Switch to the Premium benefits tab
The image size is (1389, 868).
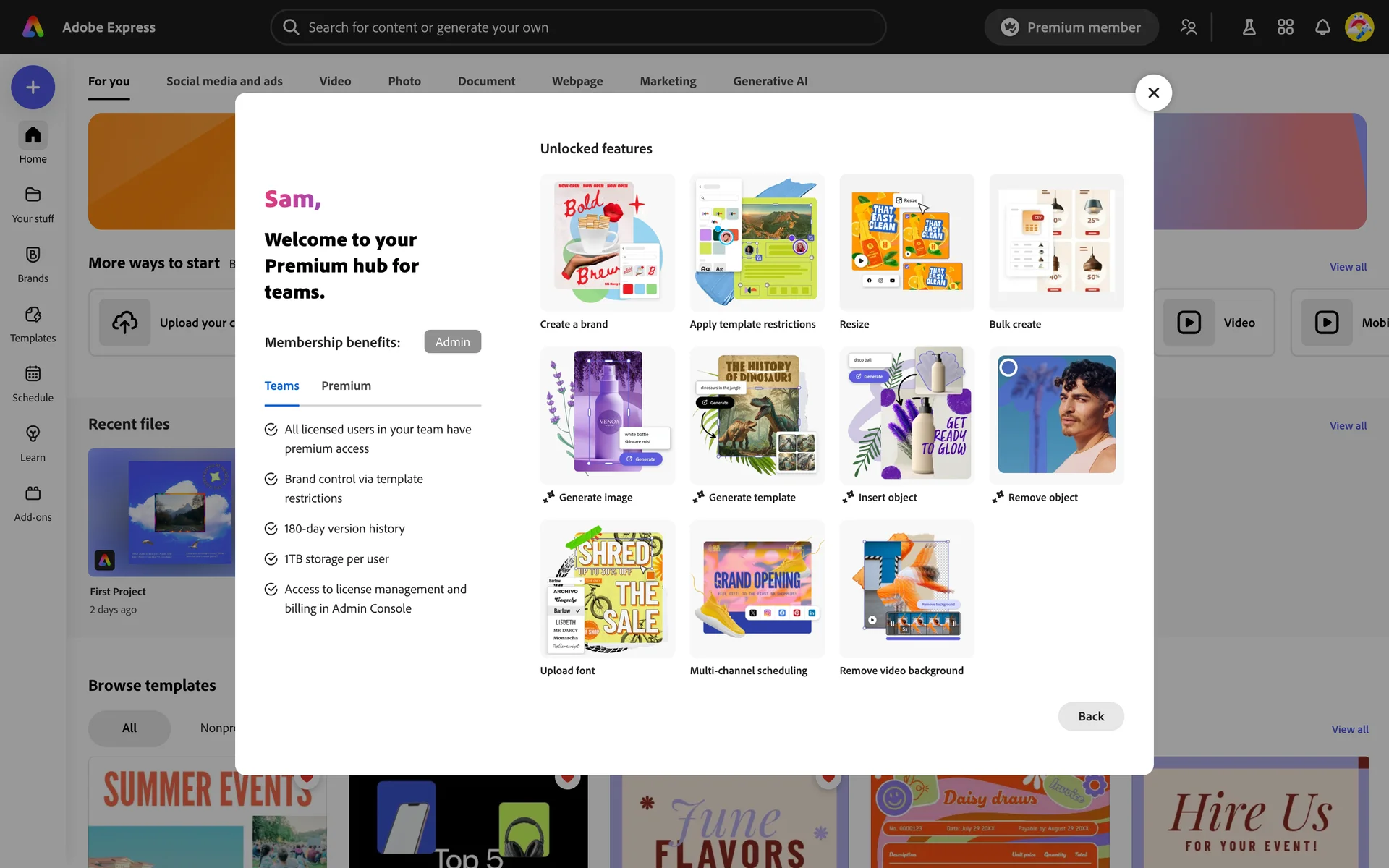click(x=346, y=386)
